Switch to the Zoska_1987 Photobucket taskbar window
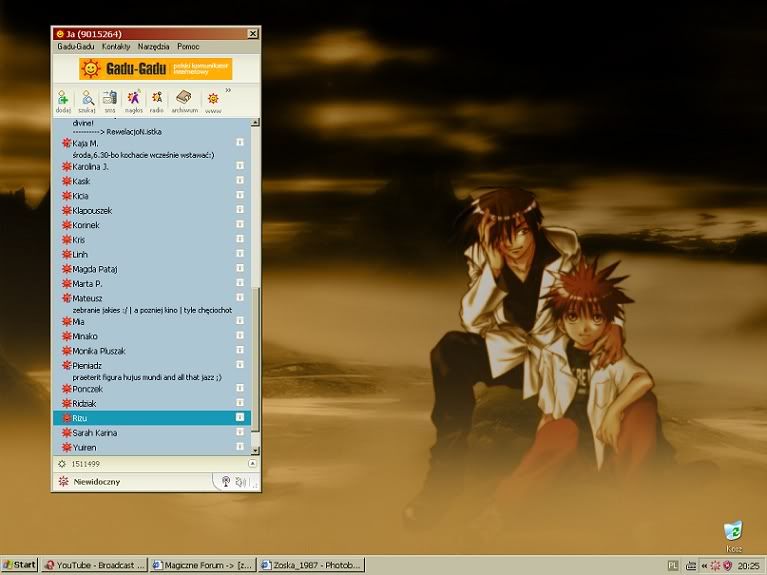The height and width of the screenshot is (575, 767). [312, 565]
